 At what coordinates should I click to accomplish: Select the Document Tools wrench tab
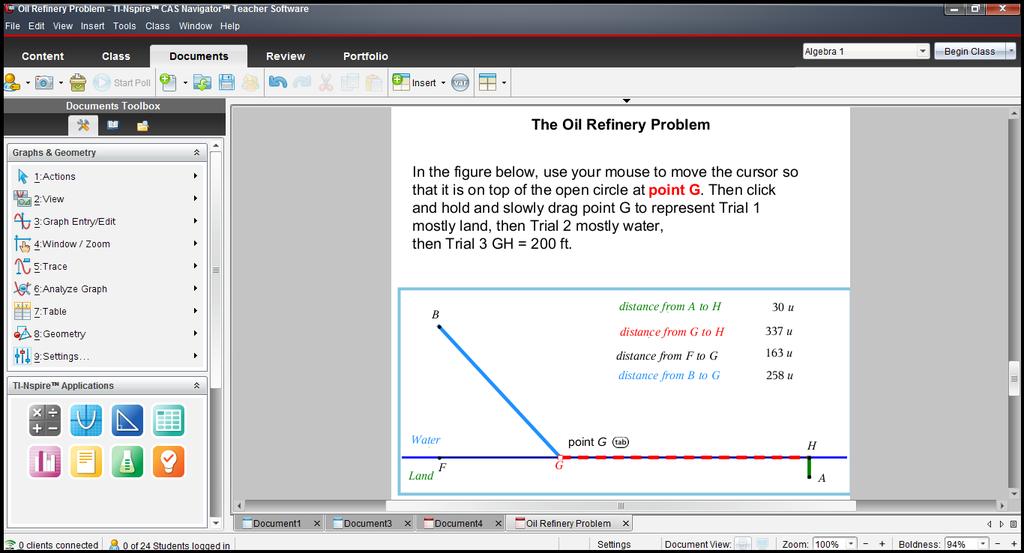(x=83, y=125)
